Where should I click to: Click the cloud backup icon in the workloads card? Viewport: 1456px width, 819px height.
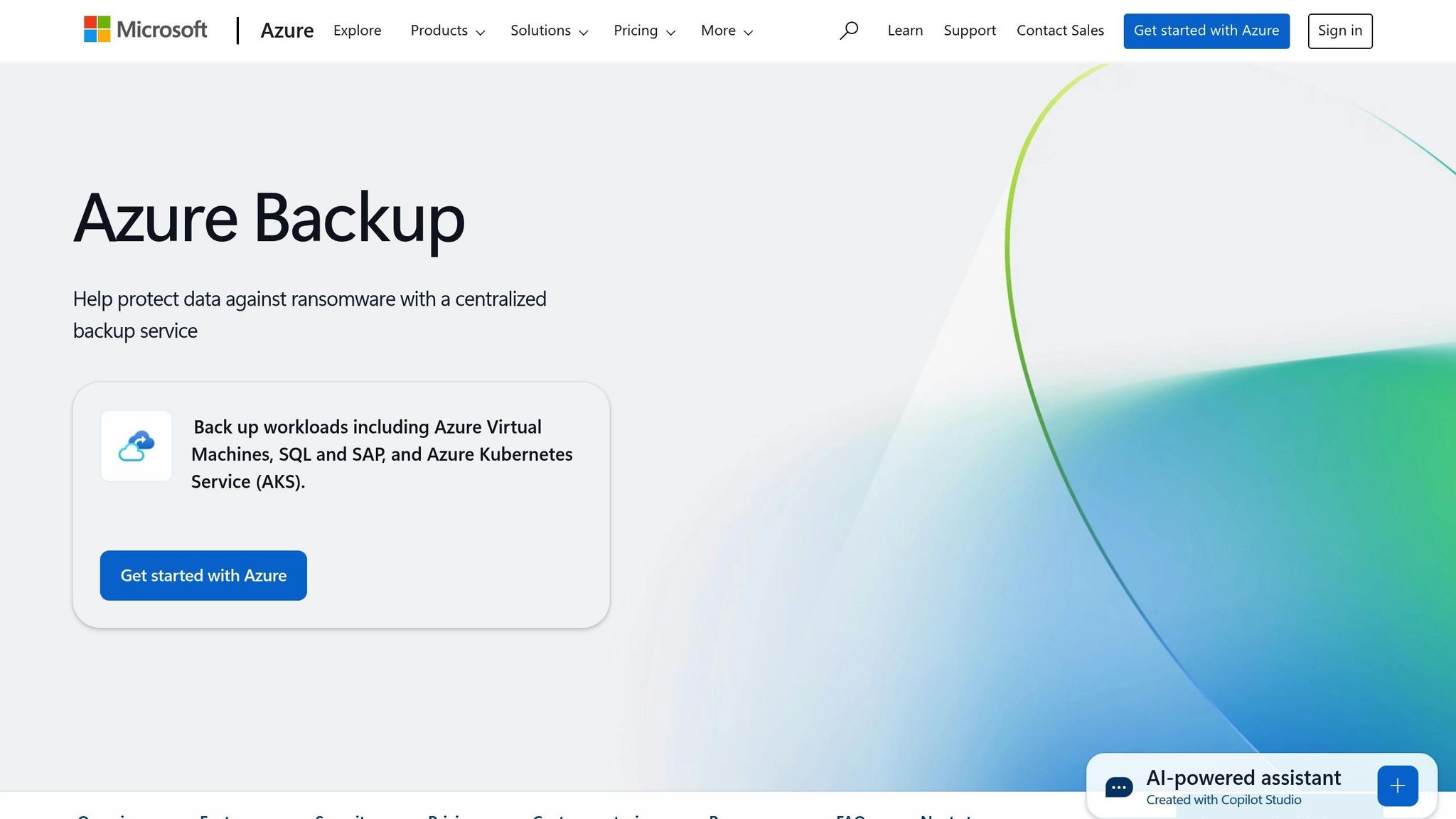[136, 446]
